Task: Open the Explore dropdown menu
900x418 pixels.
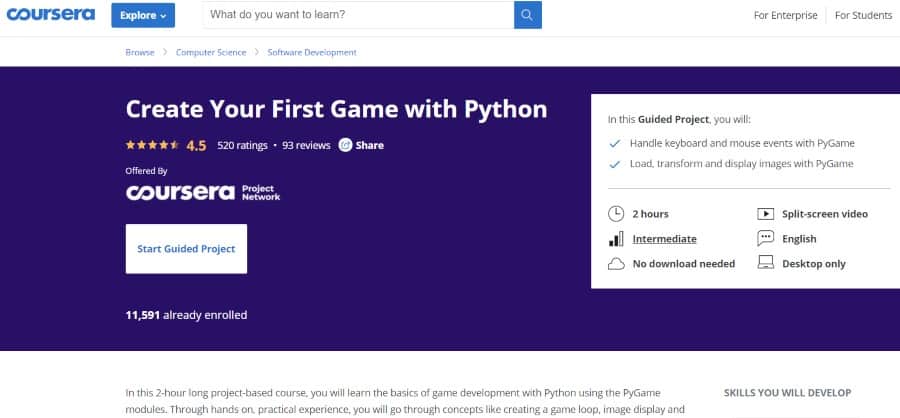Action: (x=143, y=16)
